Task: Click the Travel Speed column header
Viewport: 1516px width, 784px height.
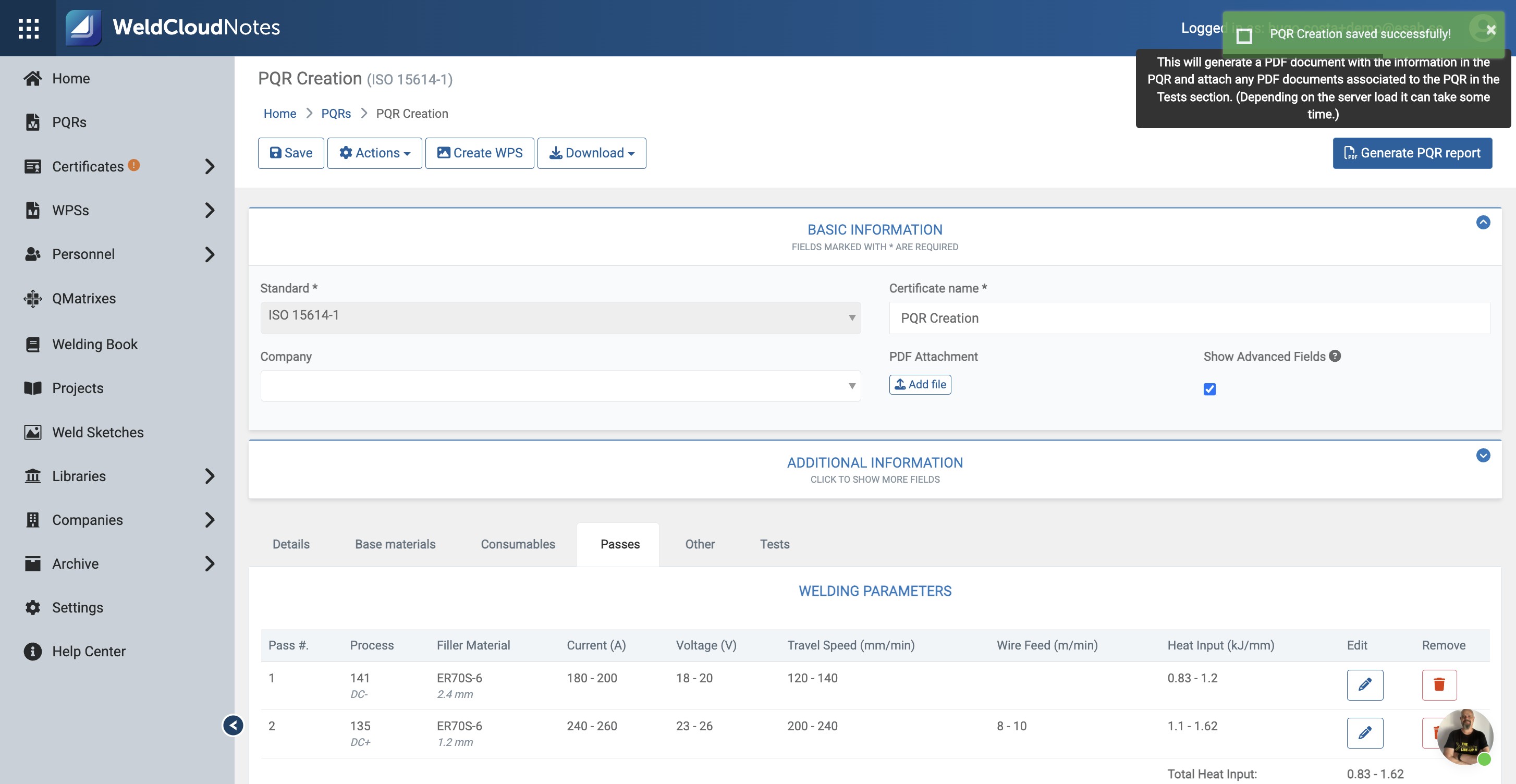Action: pyautogui.click(x=850, y=645)
